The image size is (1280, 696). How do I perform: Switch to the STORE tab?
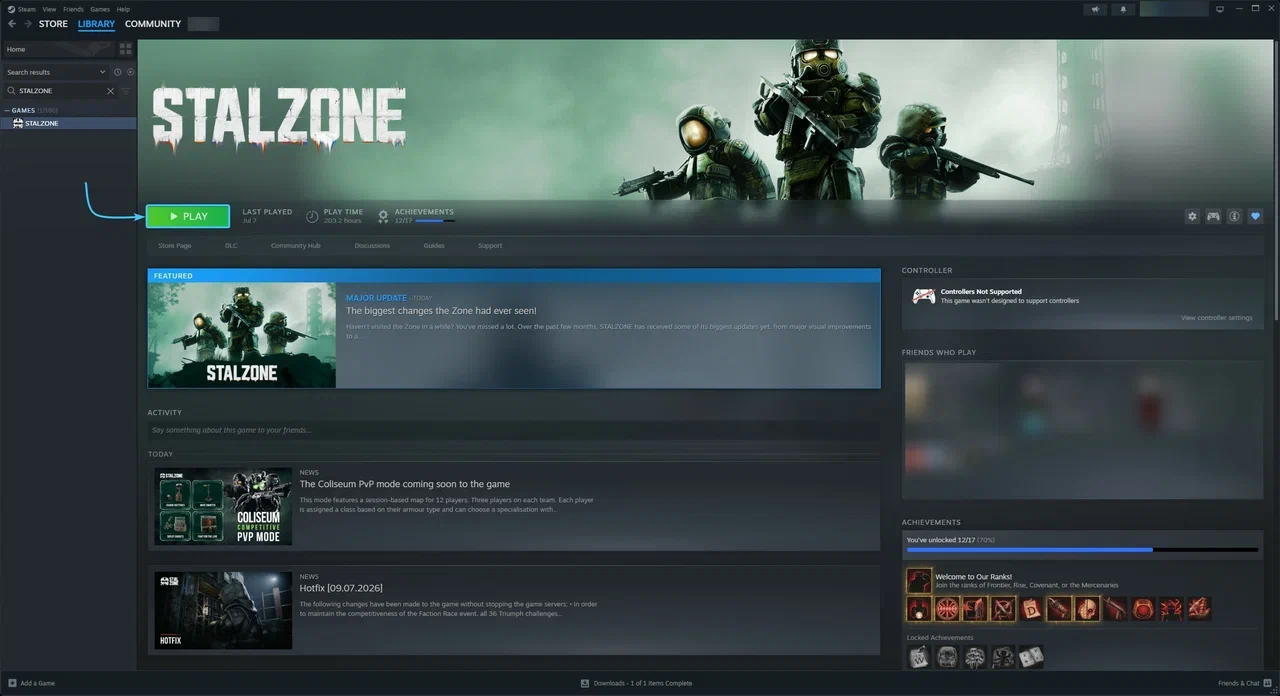click(53, 24)
